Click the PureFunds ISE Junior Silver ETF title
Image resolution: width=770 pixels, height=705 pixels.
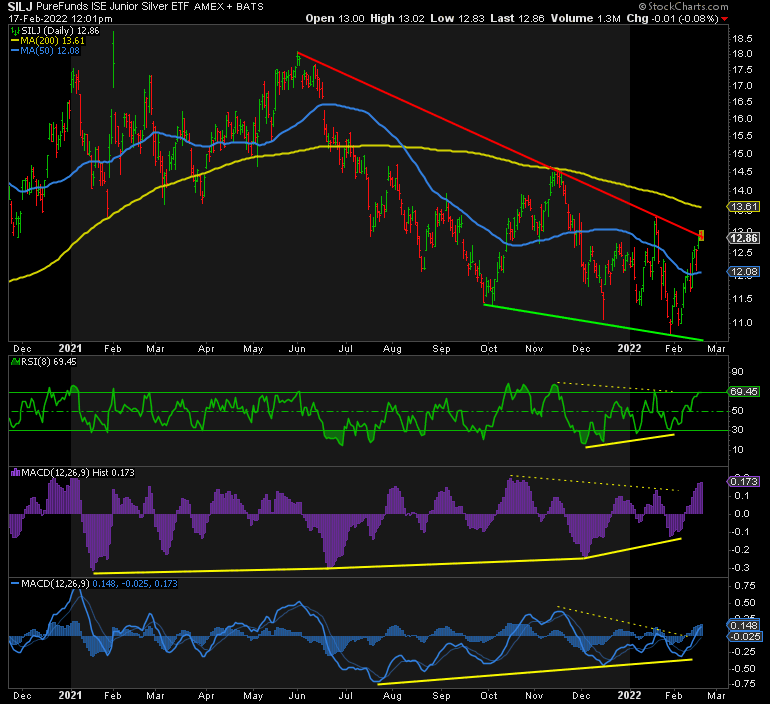coord(112,7)
